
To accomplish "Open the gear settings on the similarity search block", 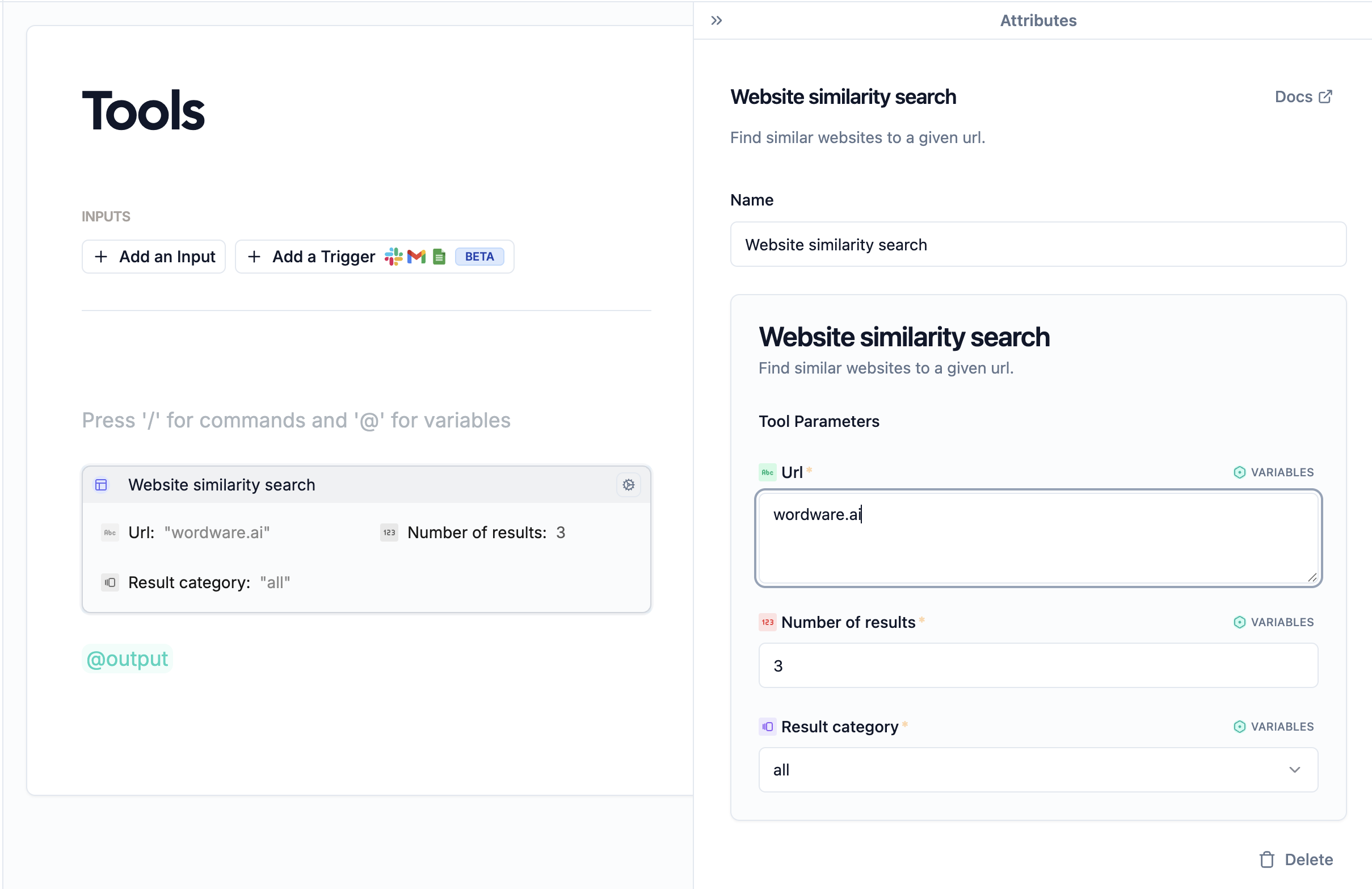I will (x=628, y=485).
